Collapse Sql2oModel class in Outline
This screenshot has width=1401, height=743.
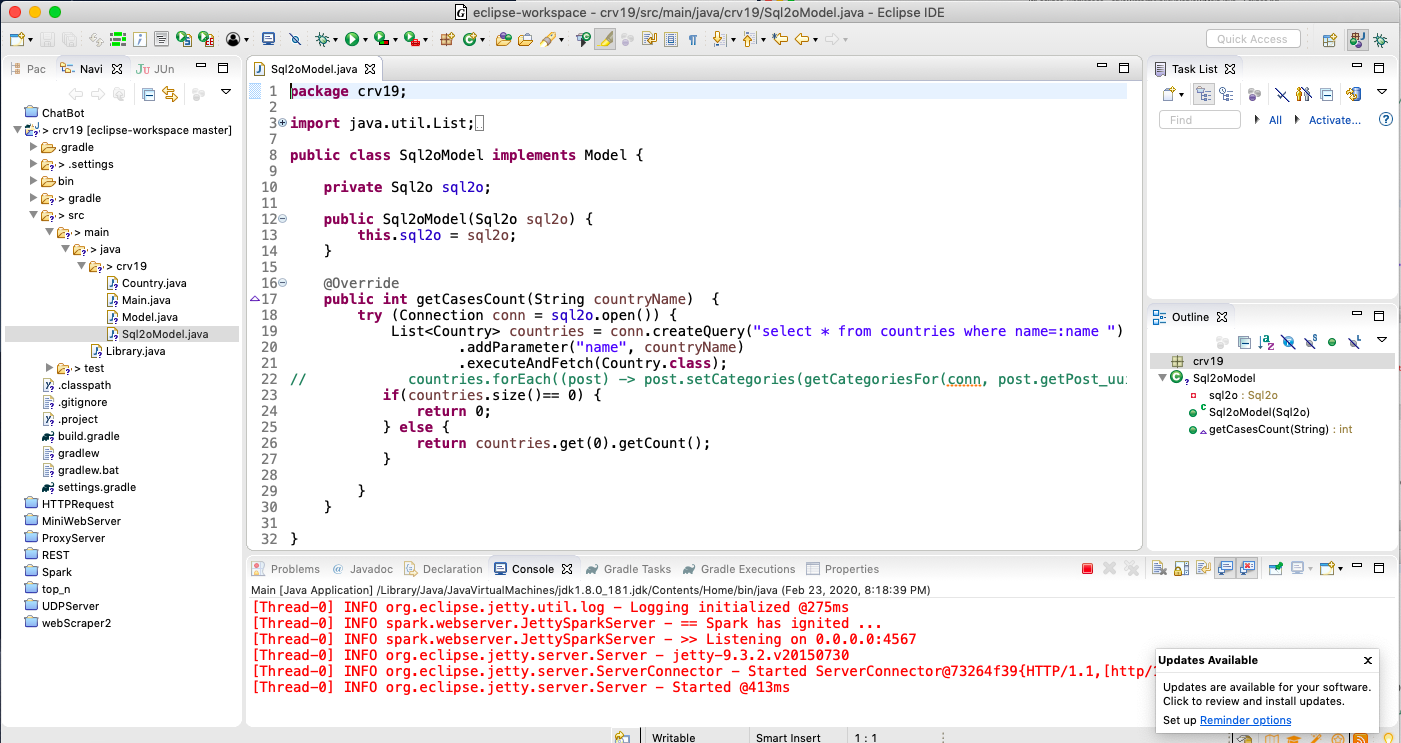(1161, 378)
